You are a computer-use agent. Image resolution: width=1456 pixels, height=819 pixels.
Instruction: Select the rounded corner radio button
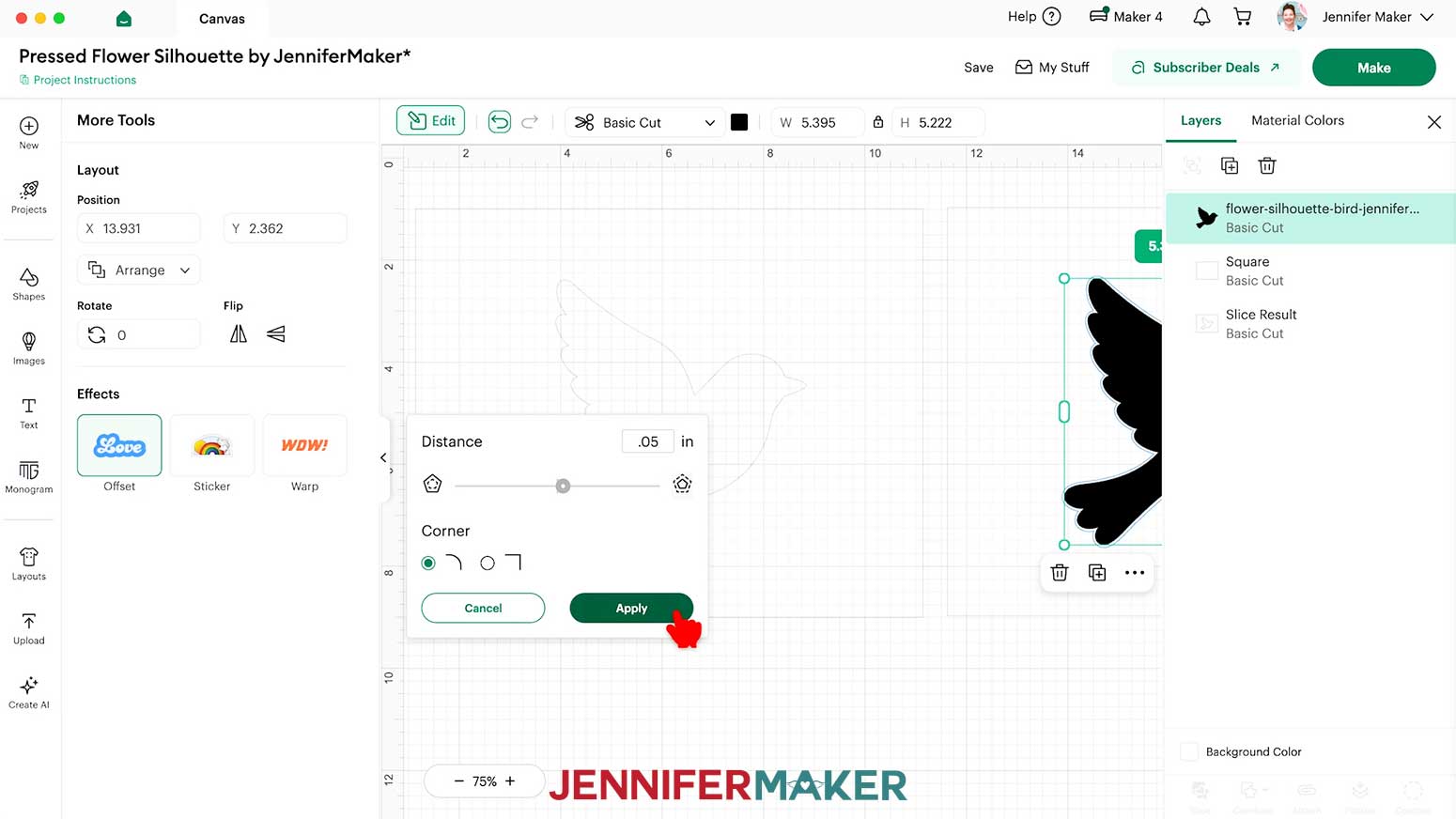(x=428, y=564)
